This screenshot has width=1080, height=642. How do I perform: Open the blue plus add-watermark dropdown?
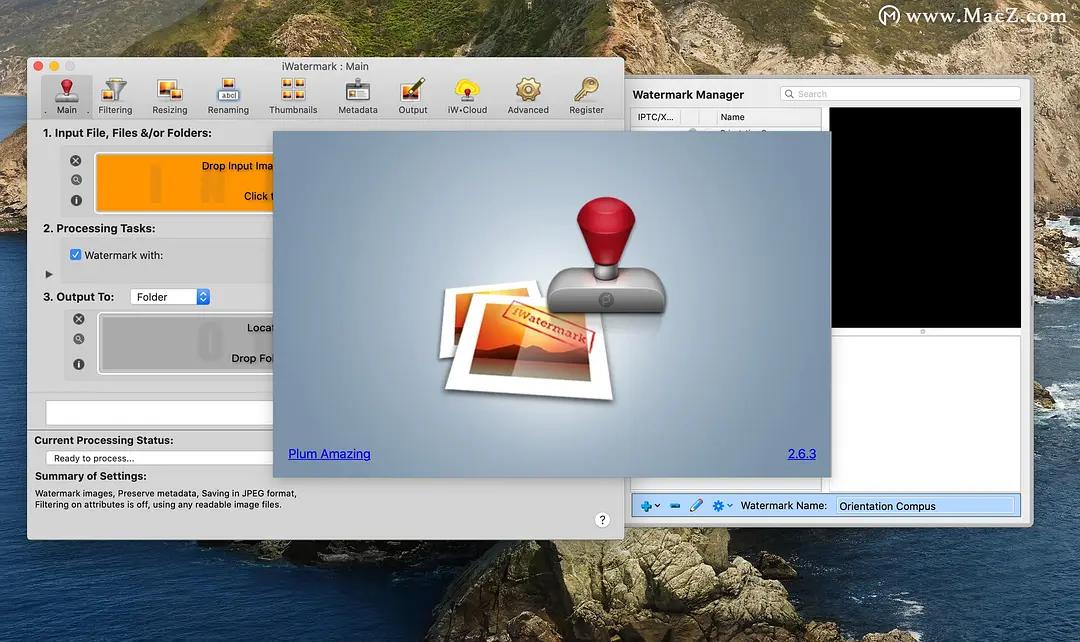tap(649, 506)
